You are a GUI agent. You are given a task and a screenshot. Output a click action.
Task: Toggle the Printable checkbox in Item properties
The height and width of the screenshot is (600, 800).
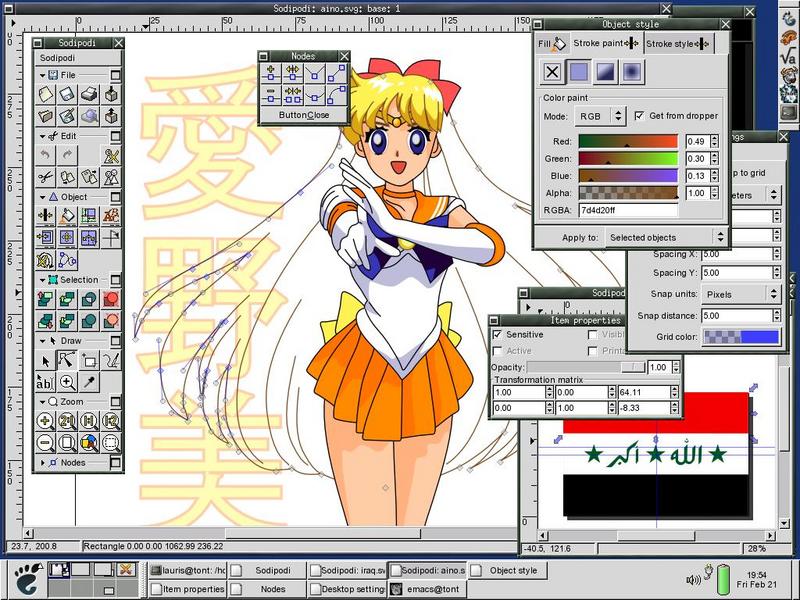592,351
